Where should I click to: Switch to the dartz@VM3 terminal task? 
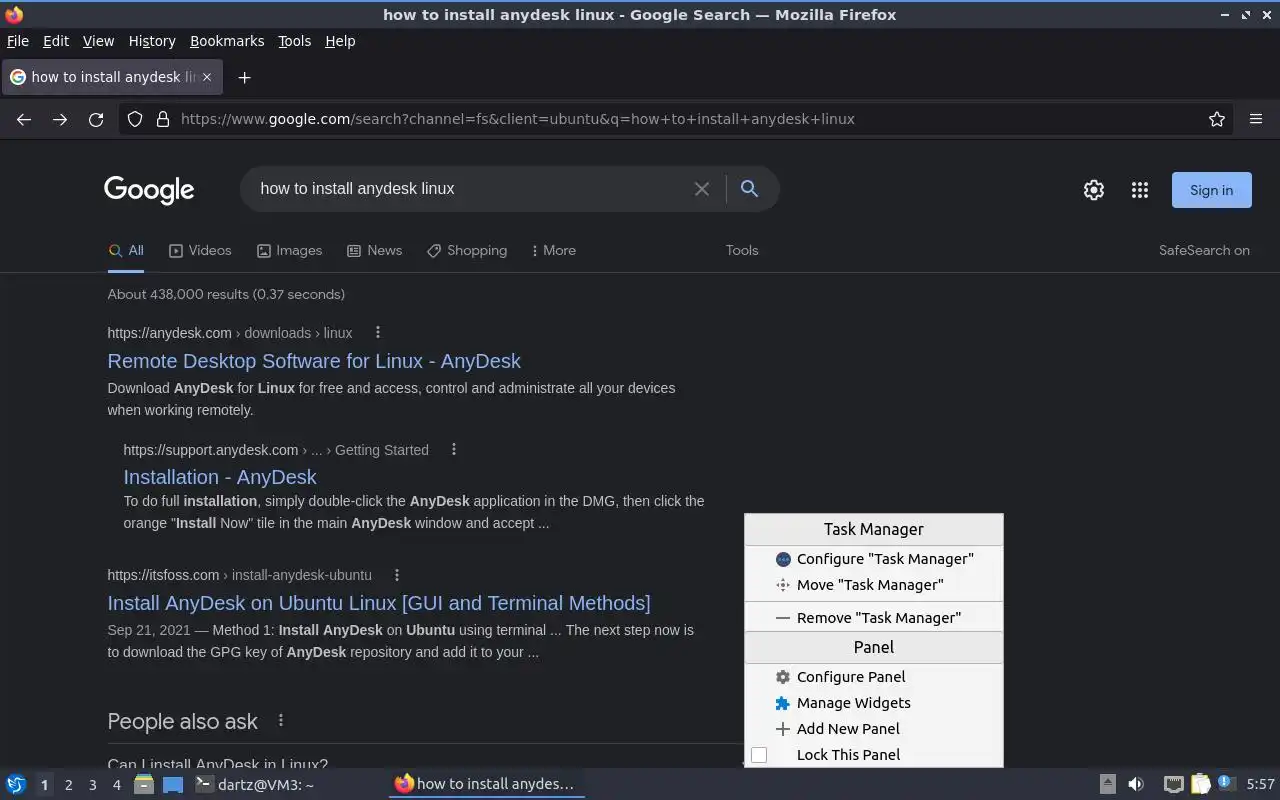point(288,784)
